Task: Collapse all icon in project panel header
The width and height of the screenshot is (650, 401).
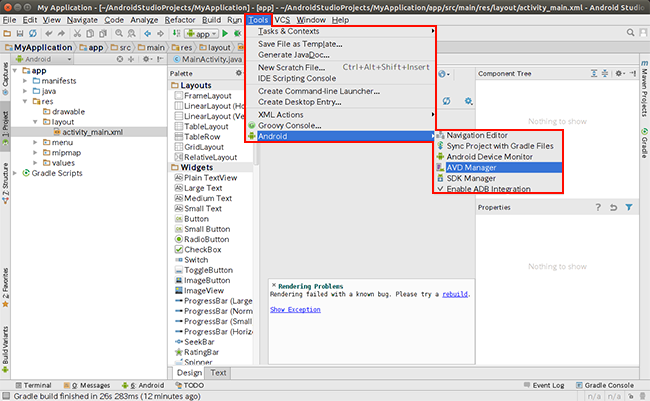Action: click(x=131, y=59)
